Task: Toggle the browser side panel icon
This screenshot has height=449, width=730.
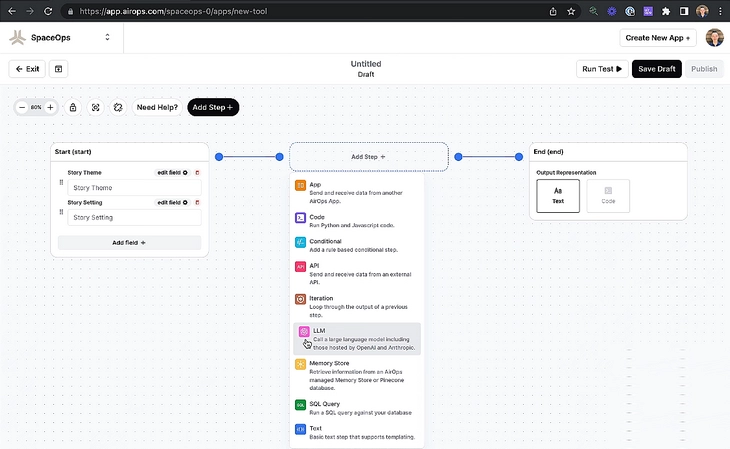Action: tap(683, 11)
